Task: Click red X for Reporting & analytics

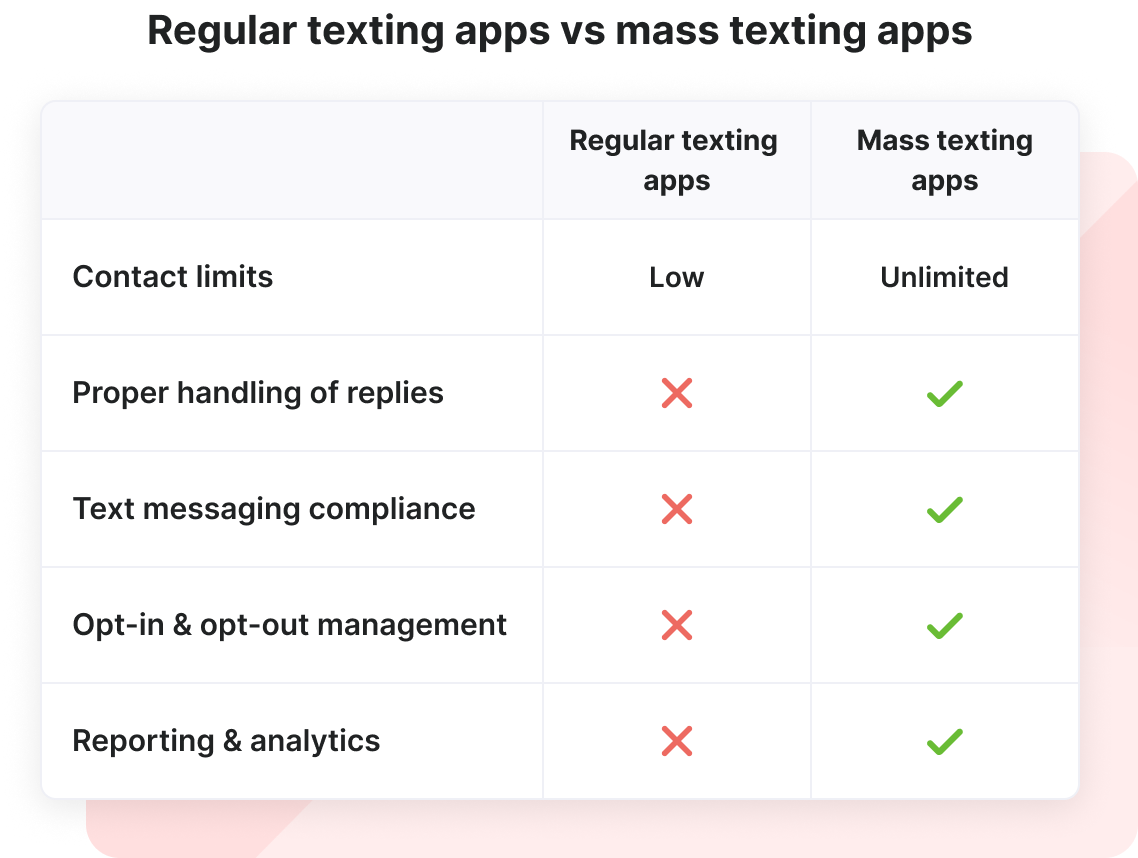Action: tap(677, 741)
